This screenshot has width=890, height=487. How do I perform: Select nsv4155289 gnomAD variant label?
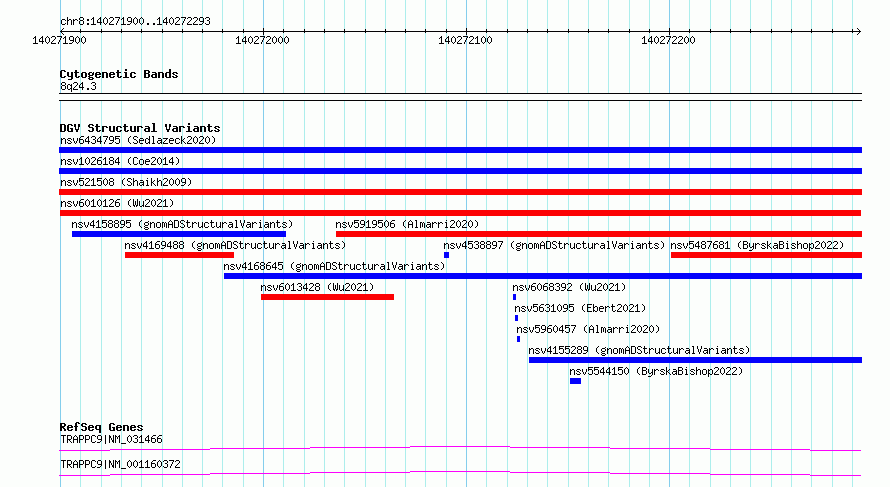coord(639,350)
